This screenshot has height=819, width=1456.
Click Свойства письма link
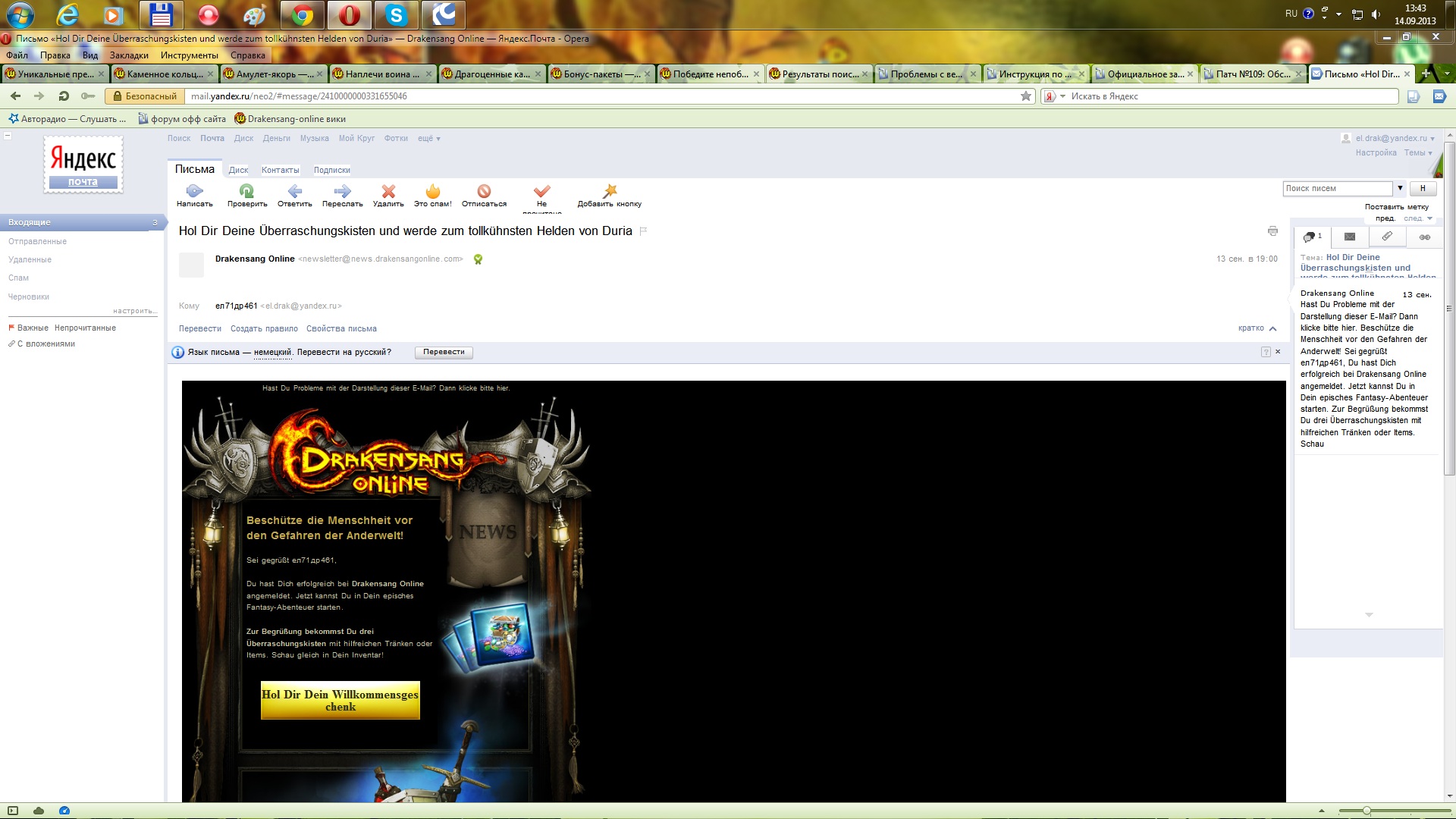[x=341, y=329]
